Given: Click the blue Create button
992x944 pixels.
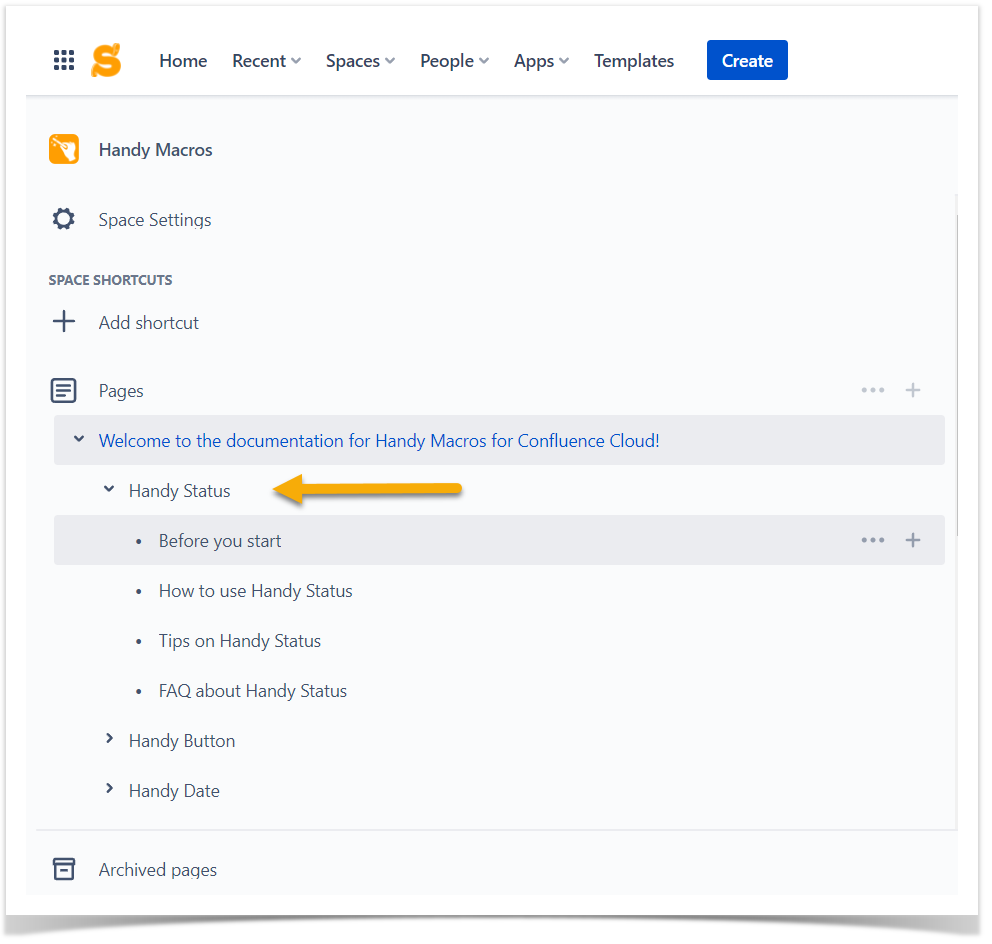Looking at the screenshot, I should pos(747,60).
